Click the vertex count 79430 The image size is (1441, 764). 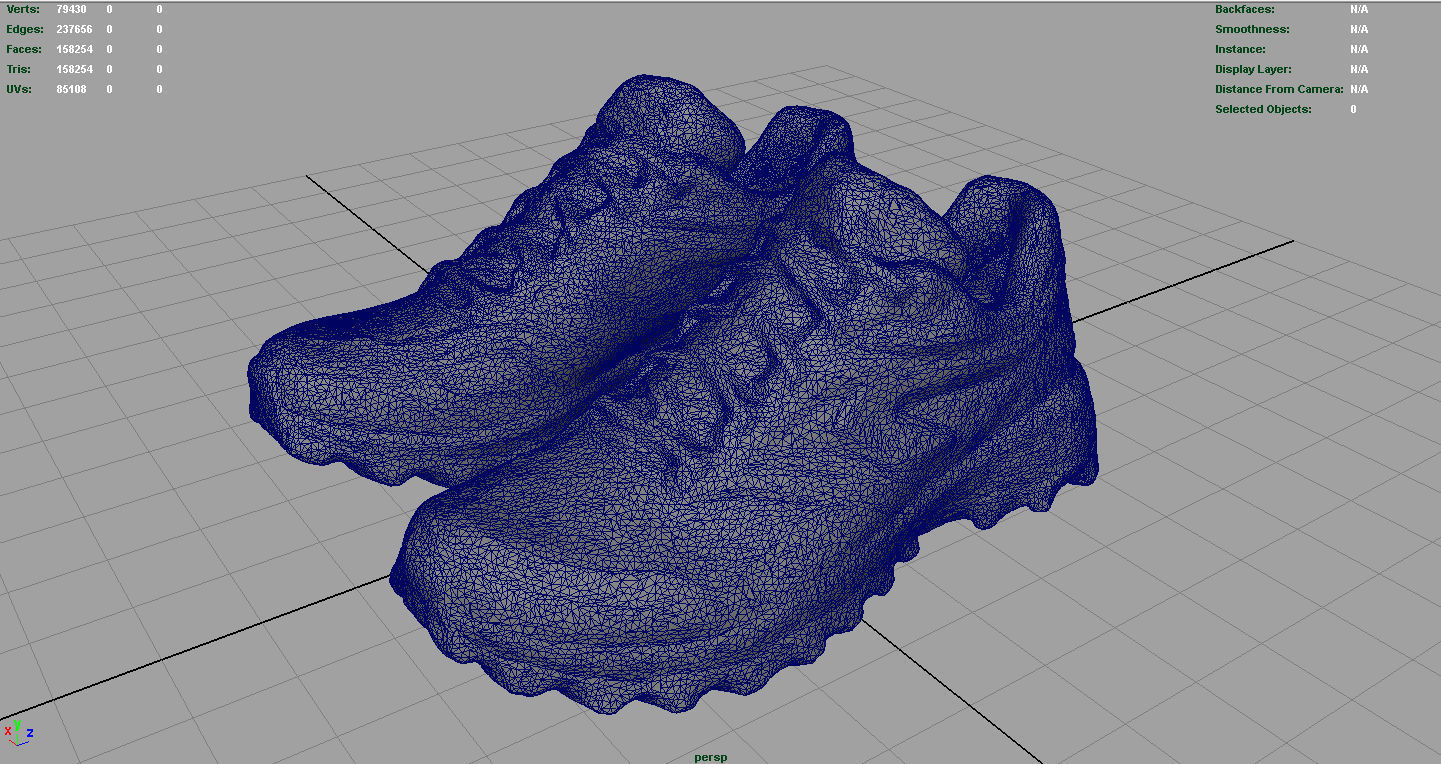coord(71,9)
